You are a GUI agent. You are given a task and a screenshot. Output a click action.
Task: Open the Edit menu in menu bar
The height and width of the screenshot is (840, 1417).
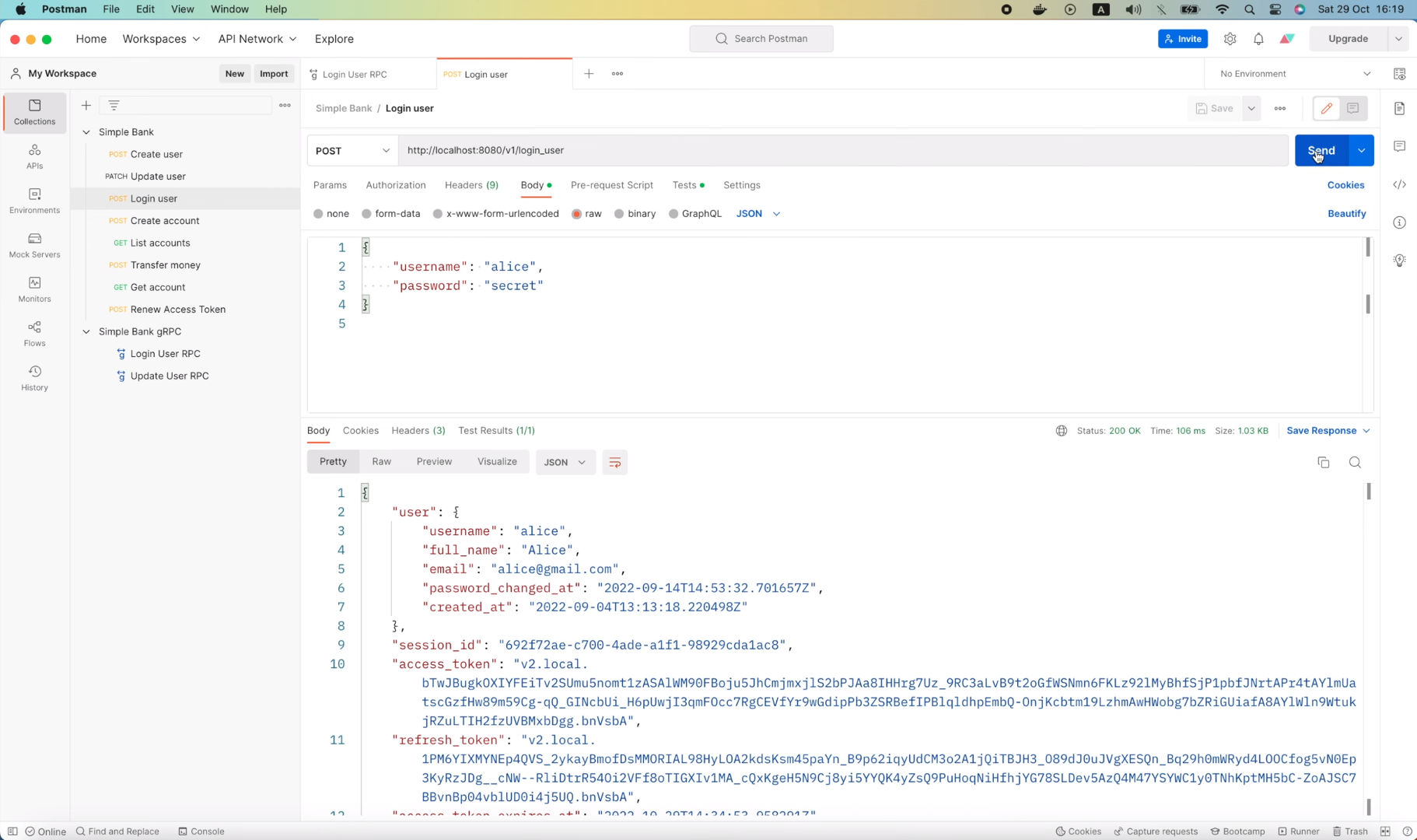coord(145,9)
